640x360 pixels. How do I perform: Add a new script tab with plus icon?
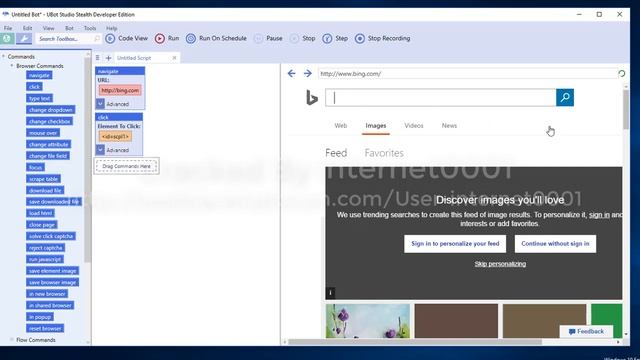[109, 58]
